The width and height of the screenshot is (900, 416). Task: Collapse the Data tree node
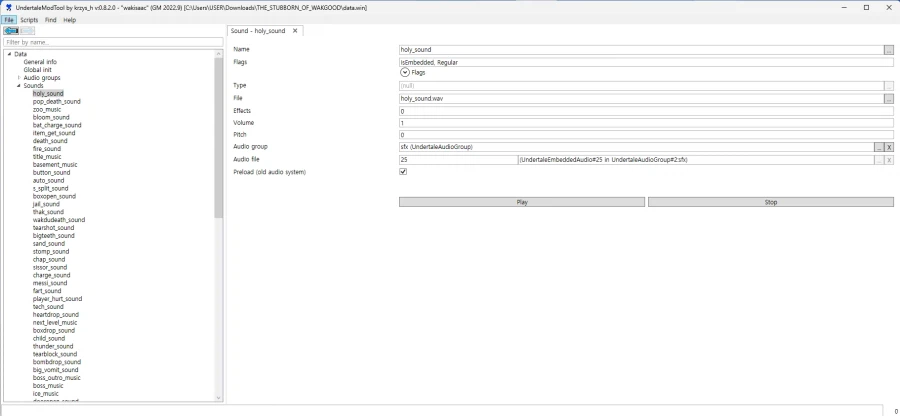click(9, 54)
